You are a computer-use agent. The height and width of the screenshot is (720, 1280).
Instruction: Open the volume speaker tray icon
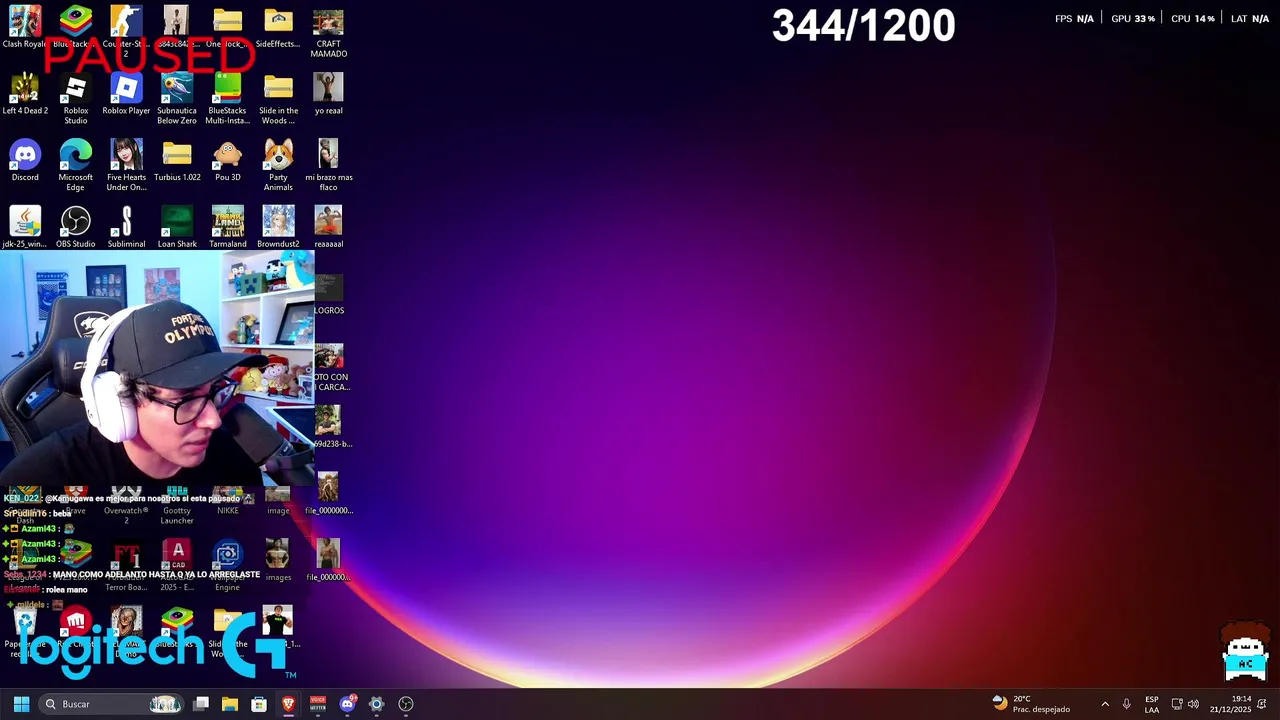point(1193,704)
